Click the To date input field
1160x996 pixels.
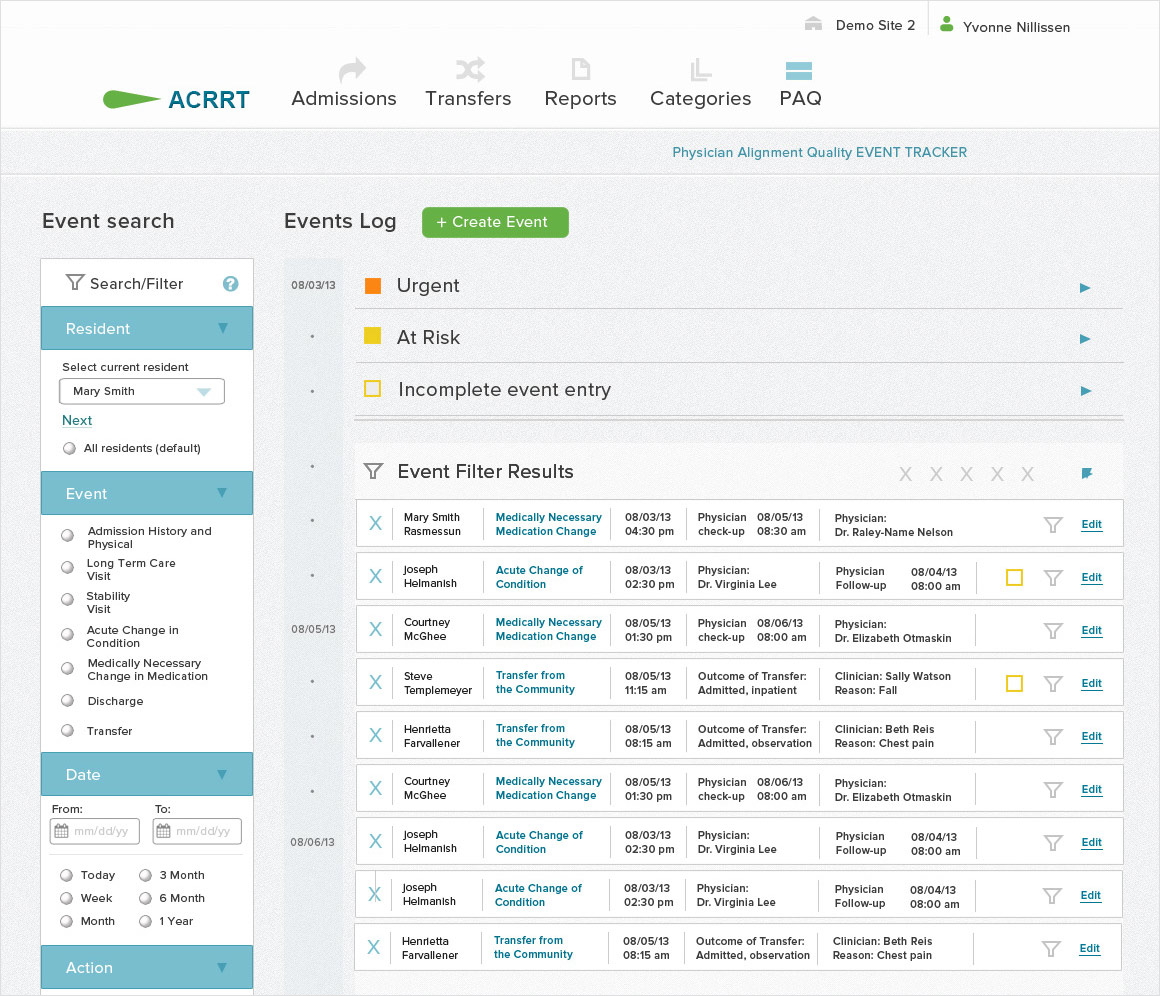[x=205, y=831]
